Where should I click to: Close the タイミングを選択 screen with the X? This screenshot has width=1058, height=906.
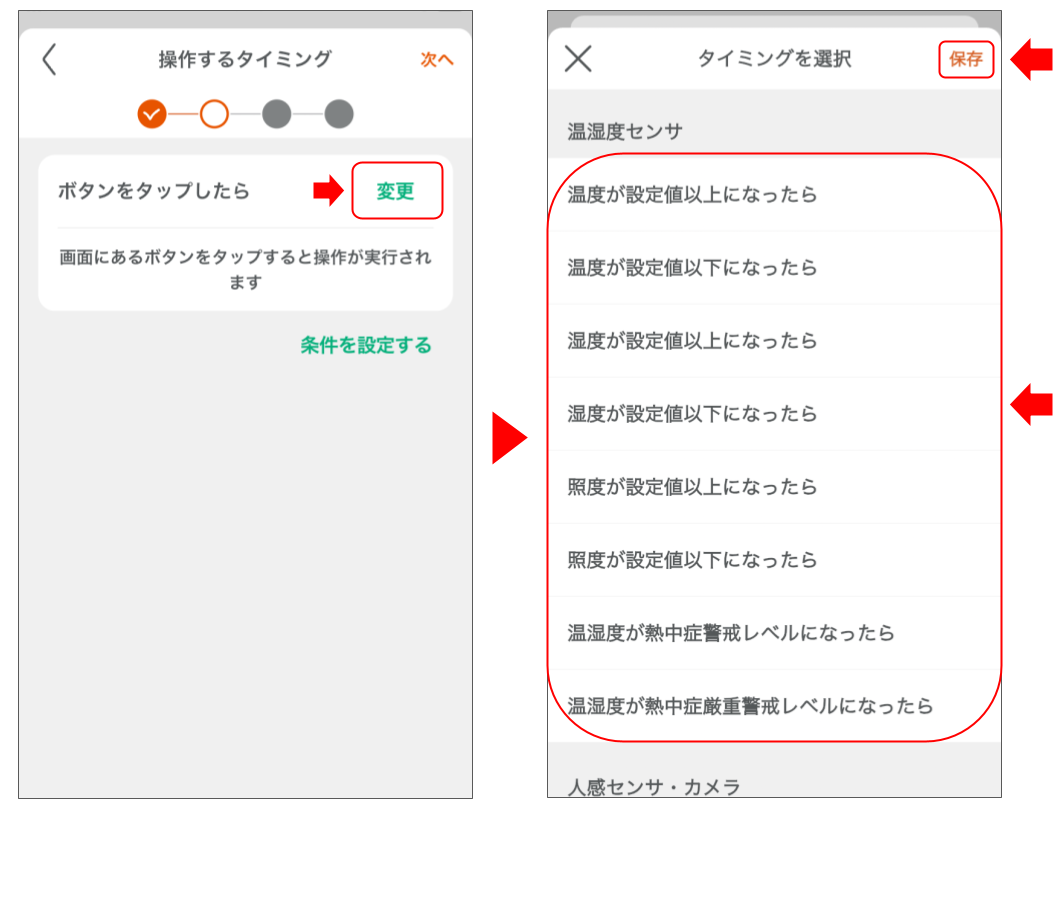(x=577, y=58)
